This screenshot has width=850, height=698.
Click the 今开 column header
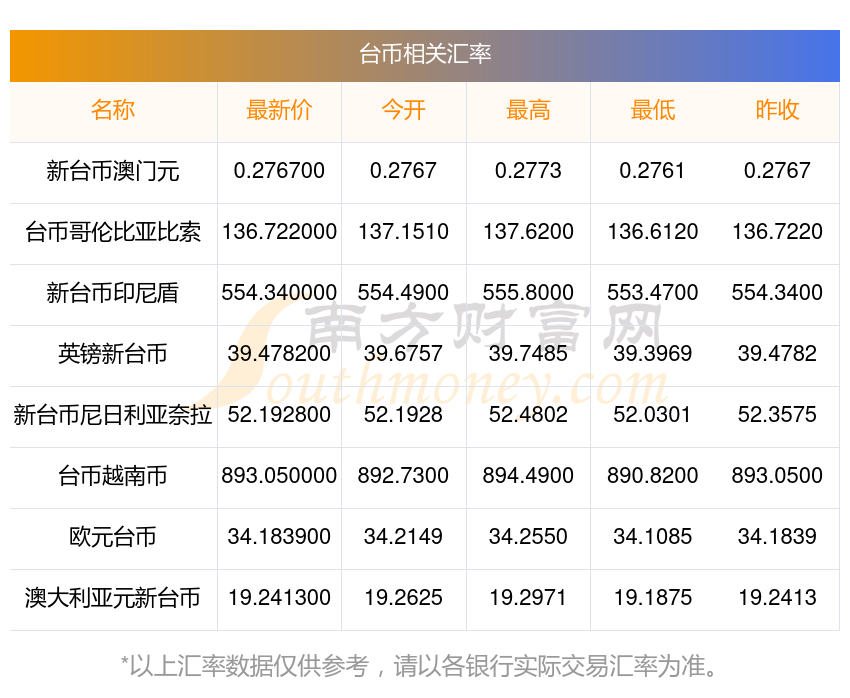coord(403,110)
